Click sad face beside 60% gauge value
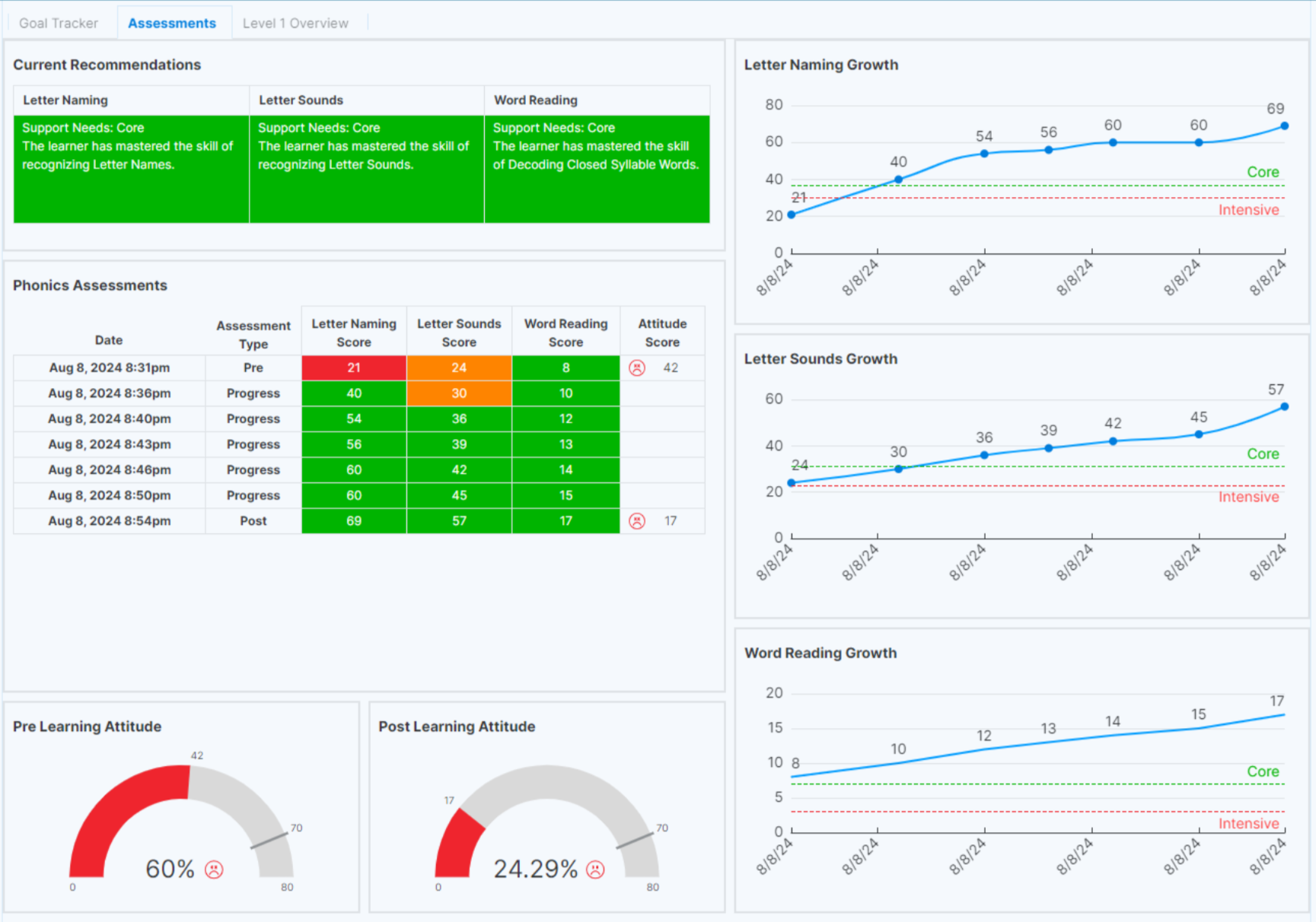This screenshot has height=922, width=1316. pos(215,870)
